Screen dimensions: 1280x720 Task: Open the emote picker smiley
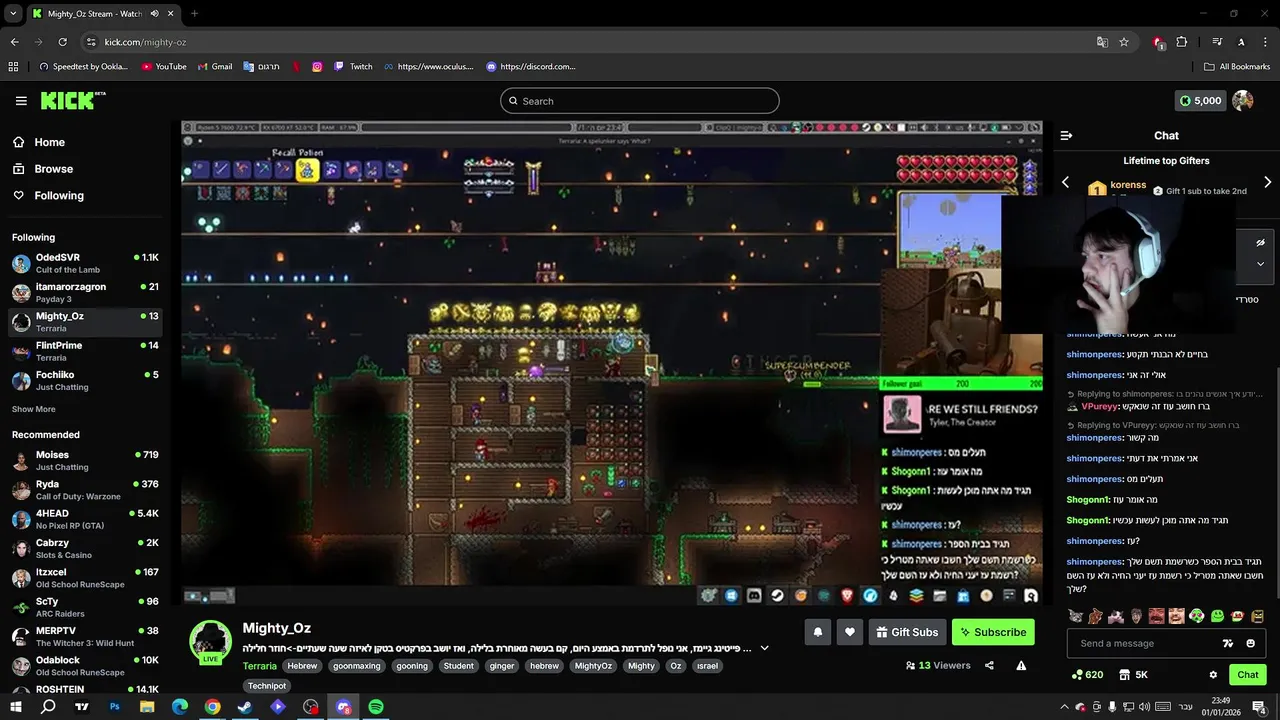coord(1250,643)
